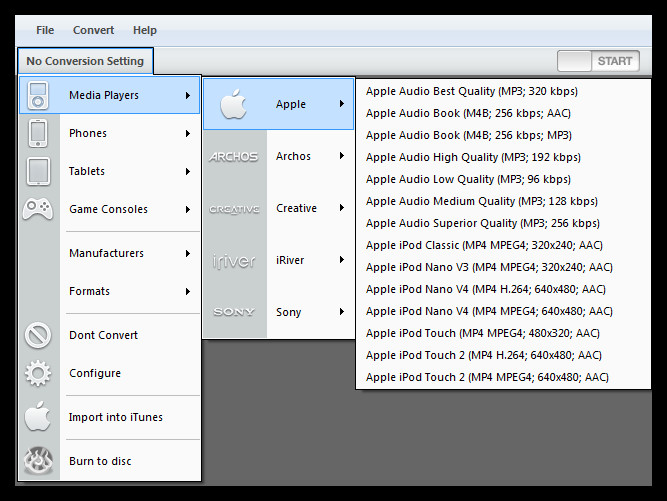Screen dimensions: 667x501
Task: Select the Phones menu entry
Action: [109, 133]
